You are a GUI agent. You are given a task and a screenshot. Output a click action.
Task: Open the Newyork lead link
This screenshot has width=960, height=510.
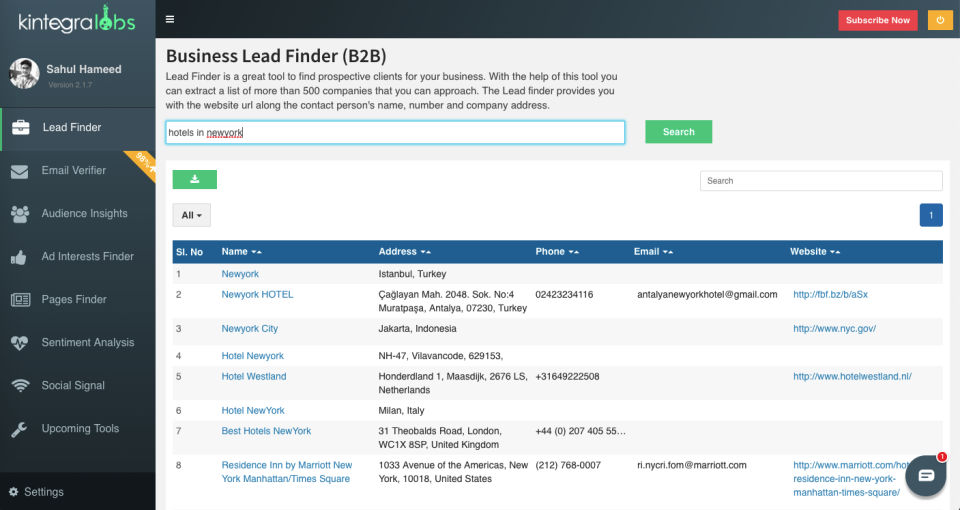[x=240, y=274]
